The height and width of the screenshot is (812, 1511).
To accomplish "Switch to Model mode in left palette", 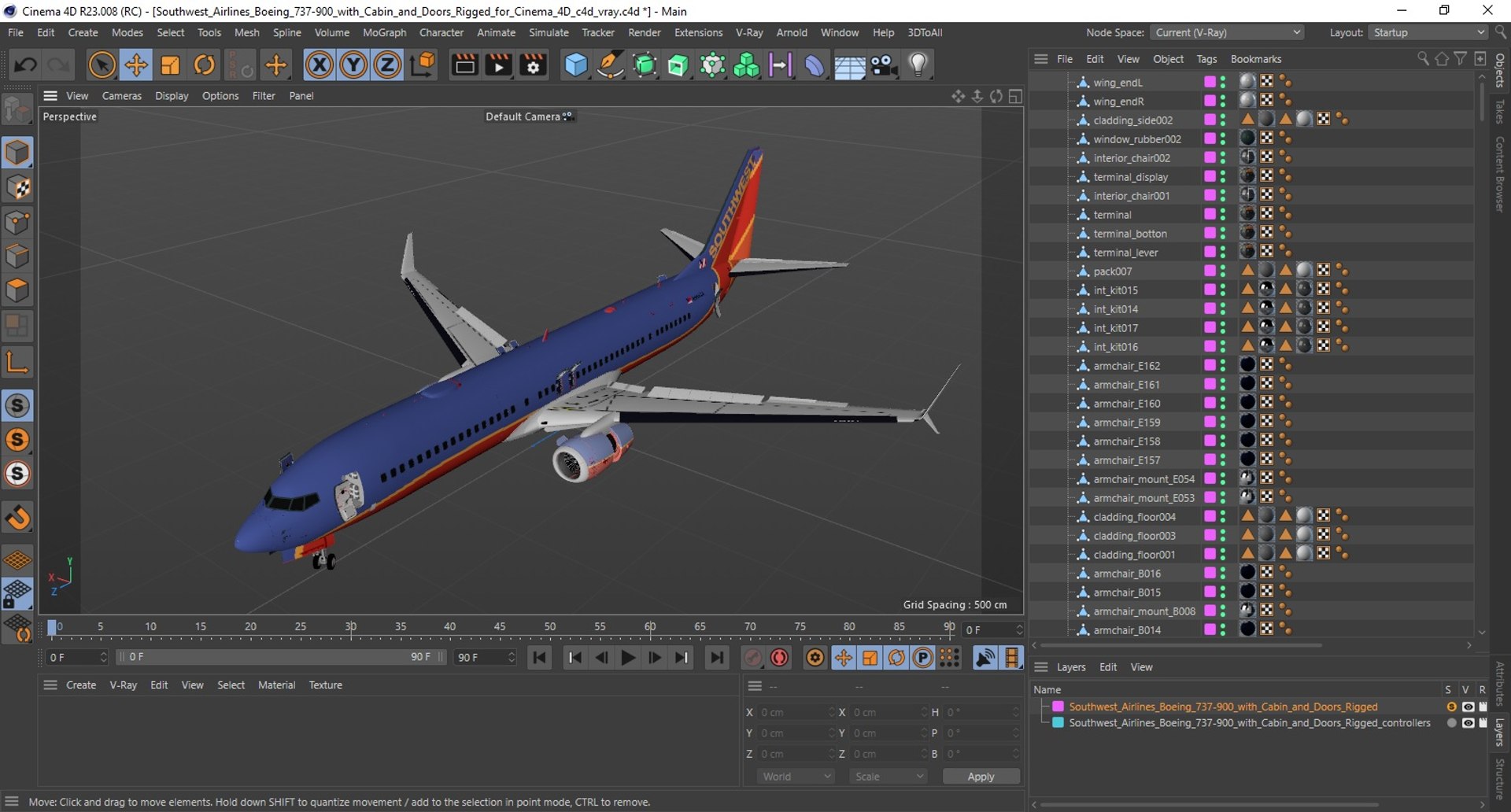I will (17, 153).
